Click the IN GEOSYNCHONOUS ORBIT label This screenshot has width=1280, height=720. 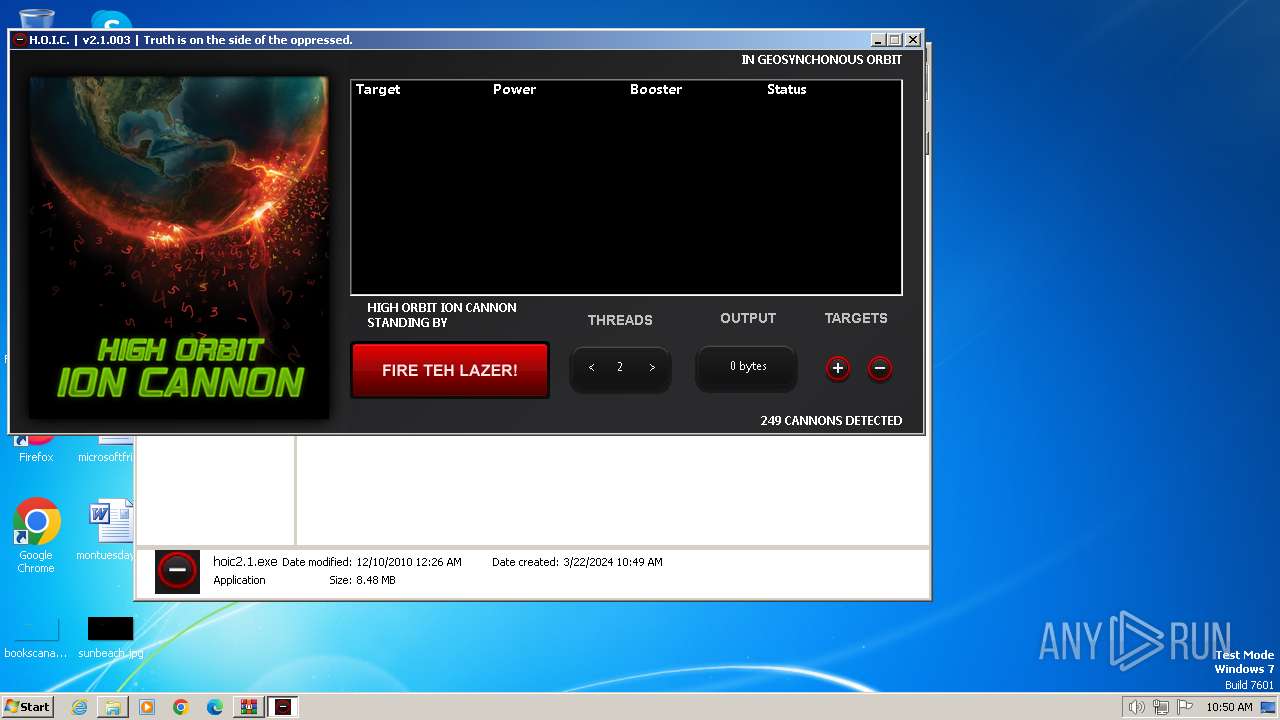tap(822, 60)
